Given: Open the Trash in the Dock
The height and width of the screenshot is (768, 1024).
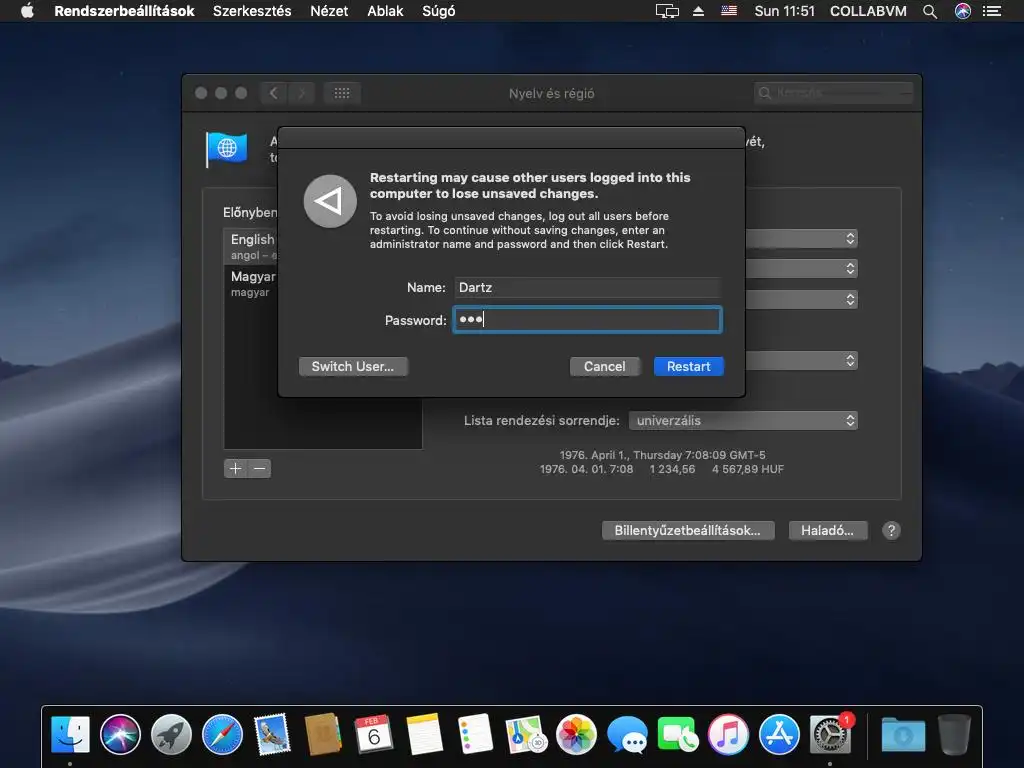Looking at the screenshot, I should [x=954, y=734].
